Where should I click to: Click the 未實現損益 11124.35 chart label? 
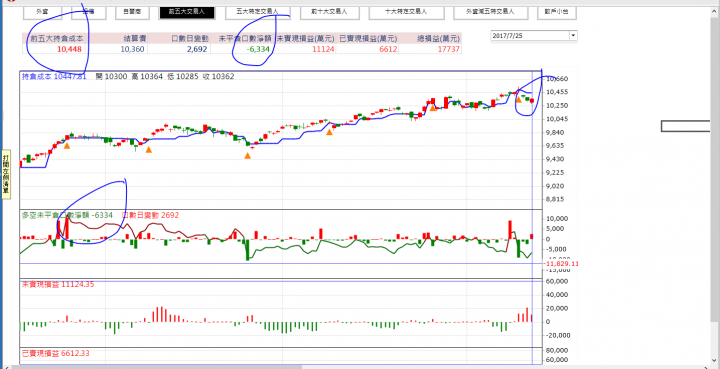click(58, 285)
